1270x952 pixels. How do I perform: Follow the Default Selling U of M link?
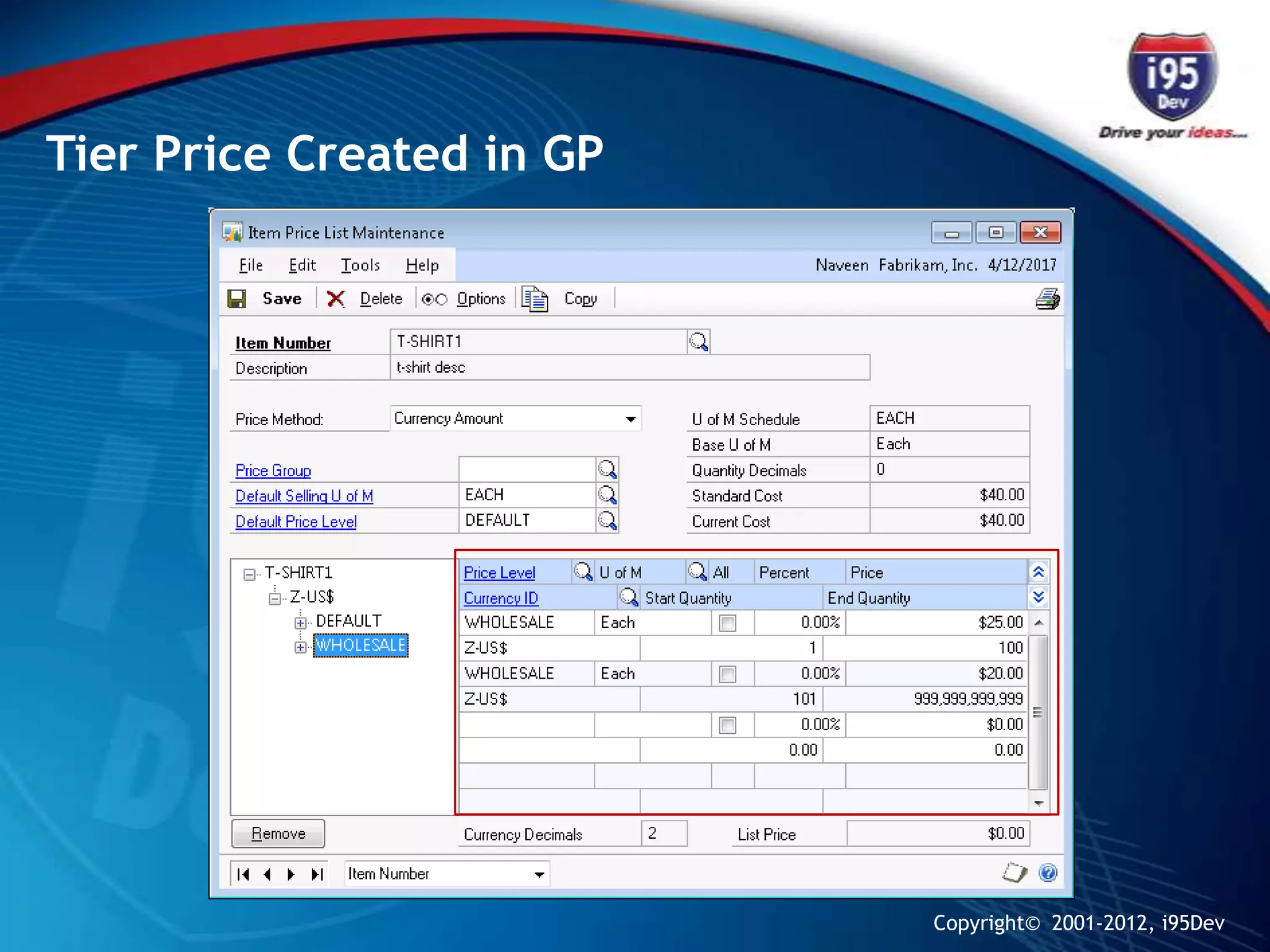coord(304,496)
